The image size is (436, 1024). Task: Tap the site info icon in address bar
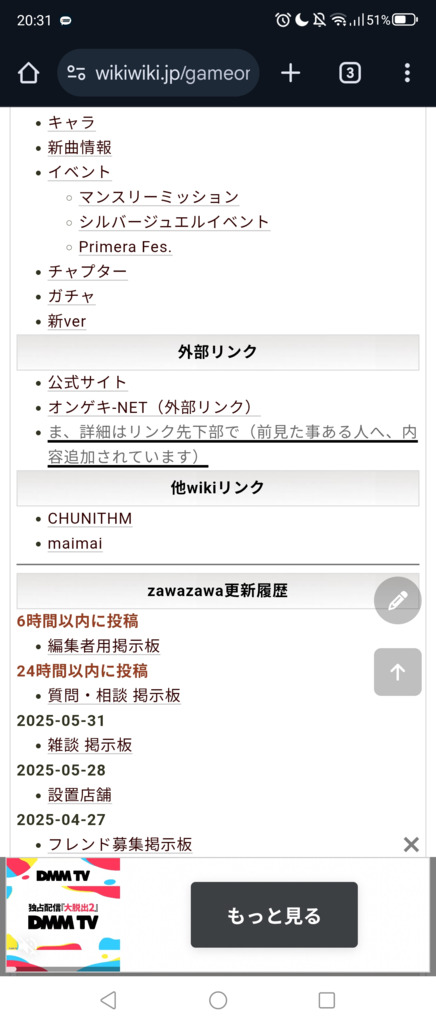point(76,73)
